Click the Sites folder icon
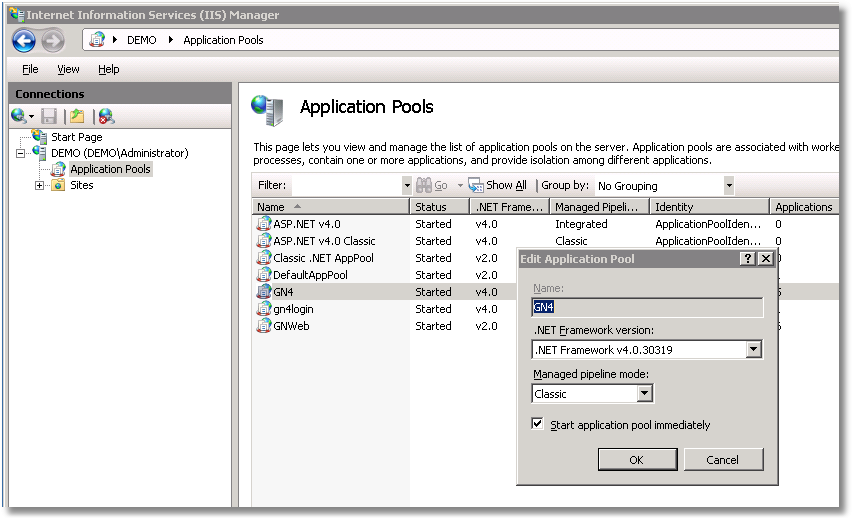 58,185
